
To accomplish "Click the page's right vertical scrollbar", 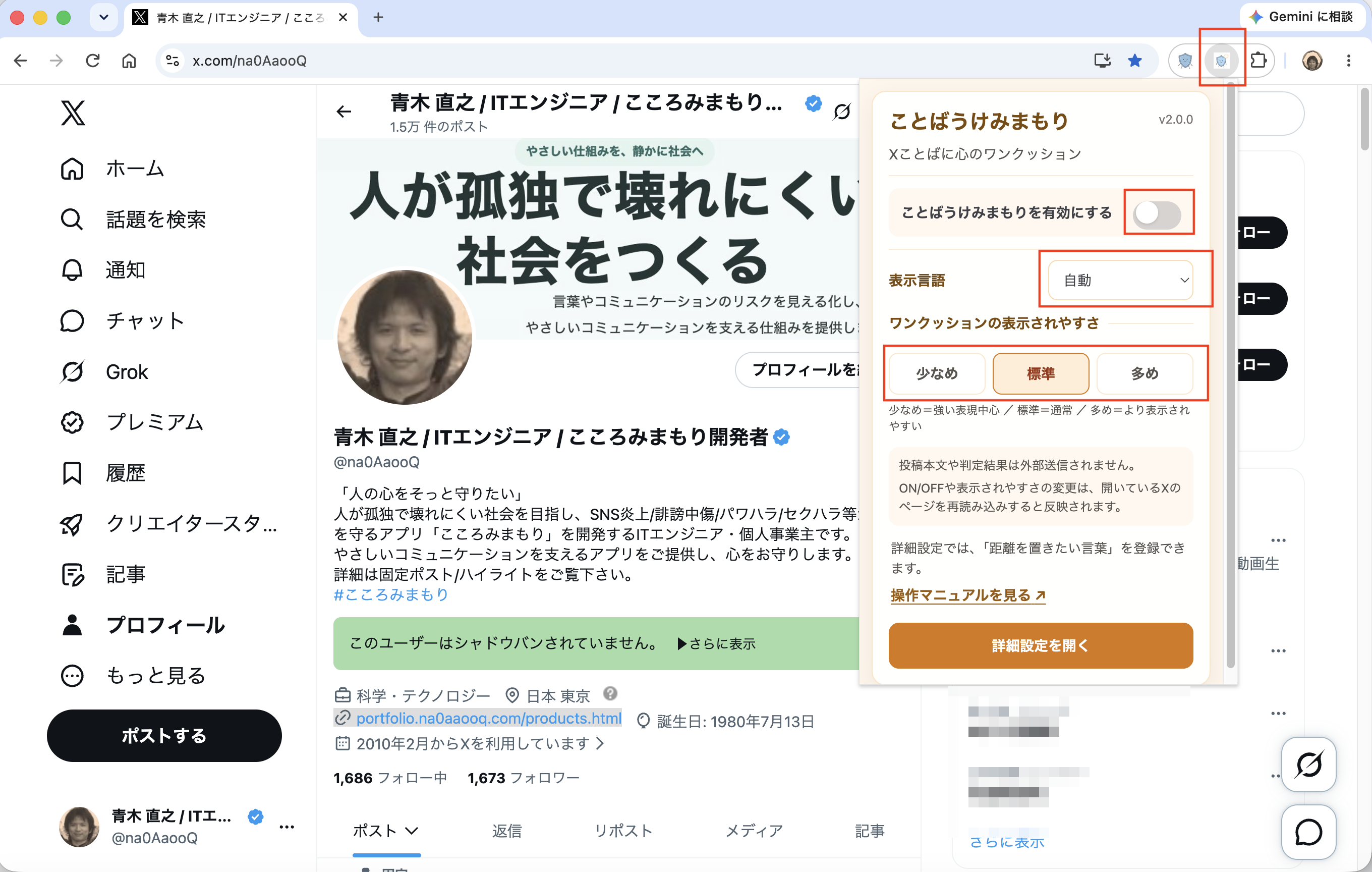I will click(1364, 119).
